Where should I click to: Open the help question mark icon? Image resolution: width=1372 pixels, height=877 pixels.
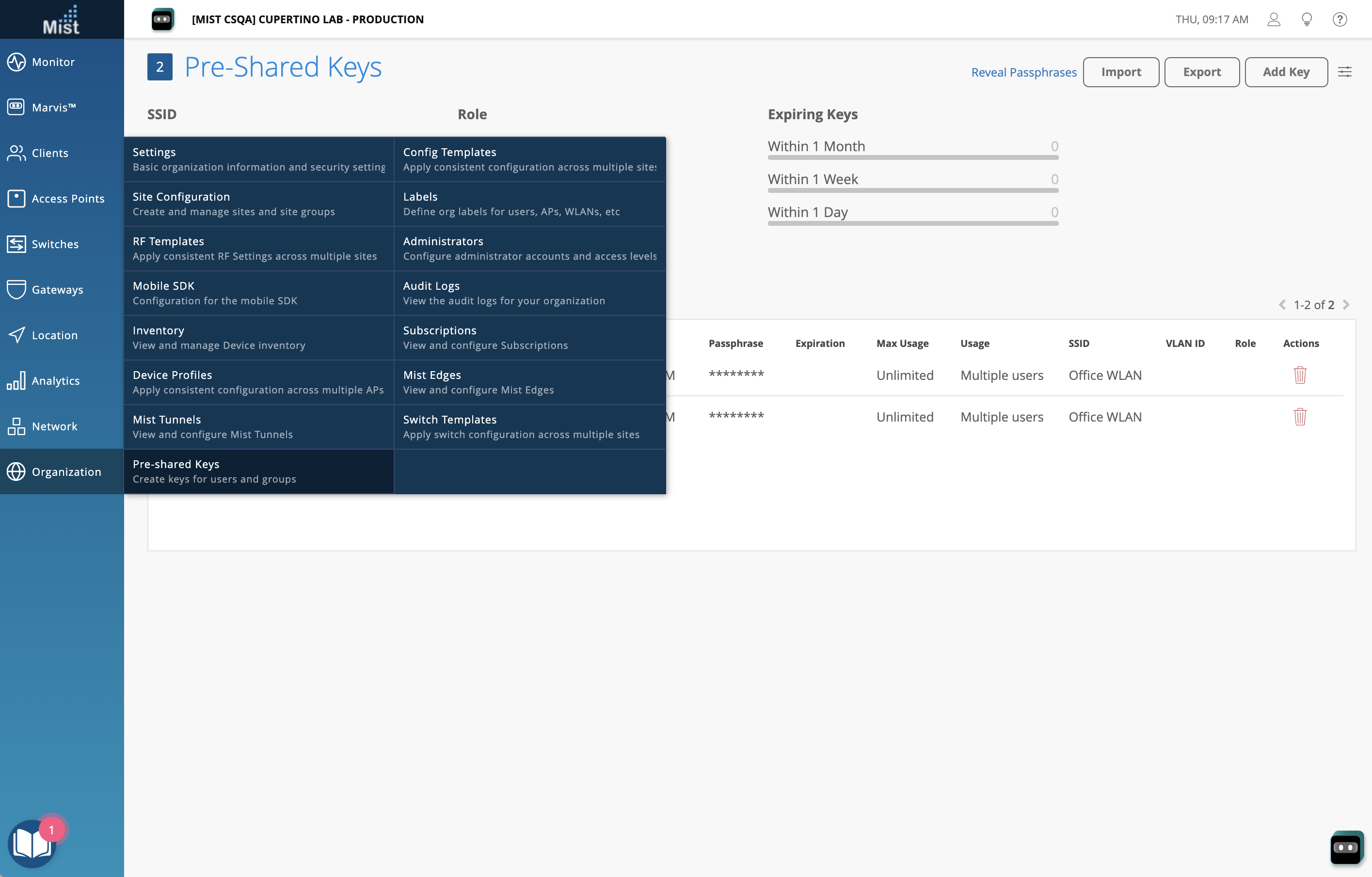tap(1339, 19)
